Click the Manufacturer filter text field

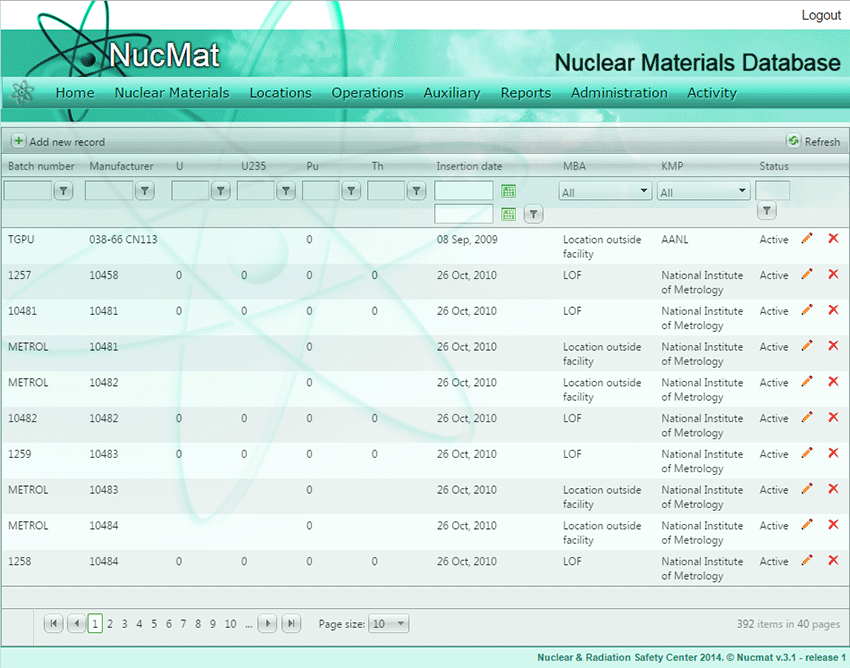coord(109,190)
